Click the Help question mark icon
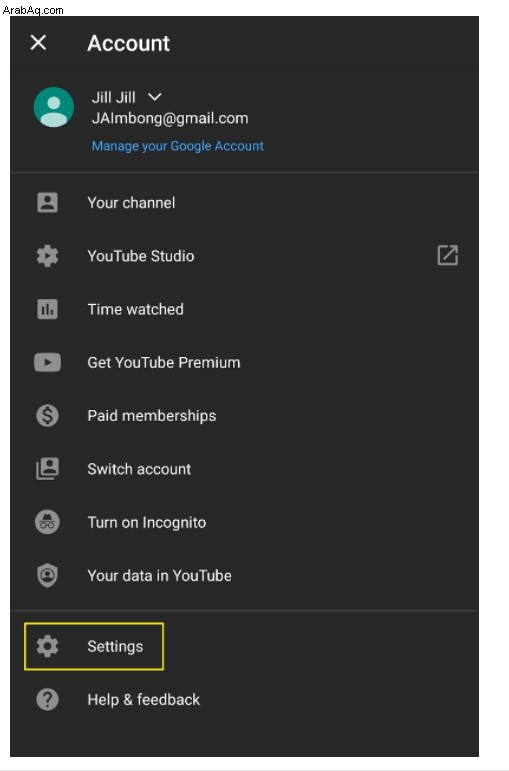Image resolution: width=509 pixels, height=771 pixels. pyautogui.click(x=47, y=699)
